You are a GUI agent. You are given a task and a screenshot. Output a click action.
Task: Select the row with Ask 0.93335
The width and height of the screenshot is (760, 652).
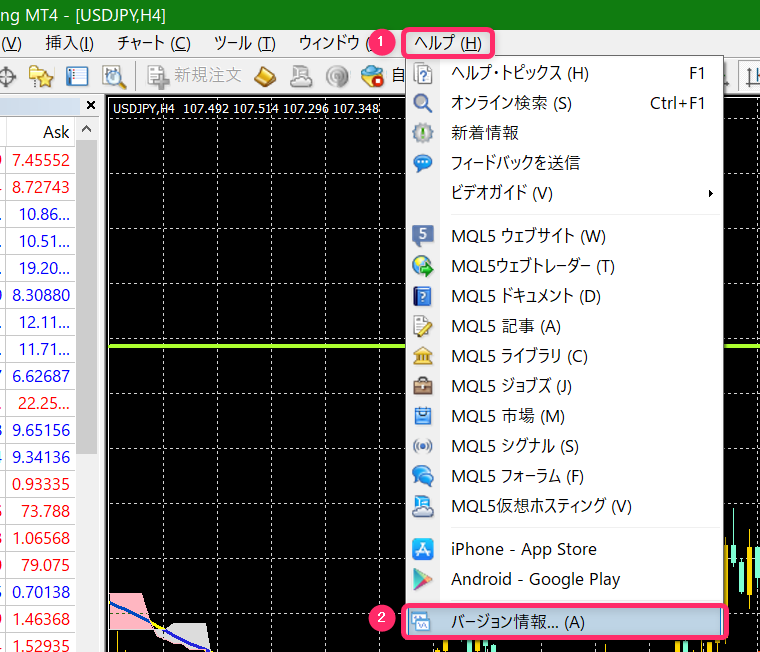[x=37, y=484]
